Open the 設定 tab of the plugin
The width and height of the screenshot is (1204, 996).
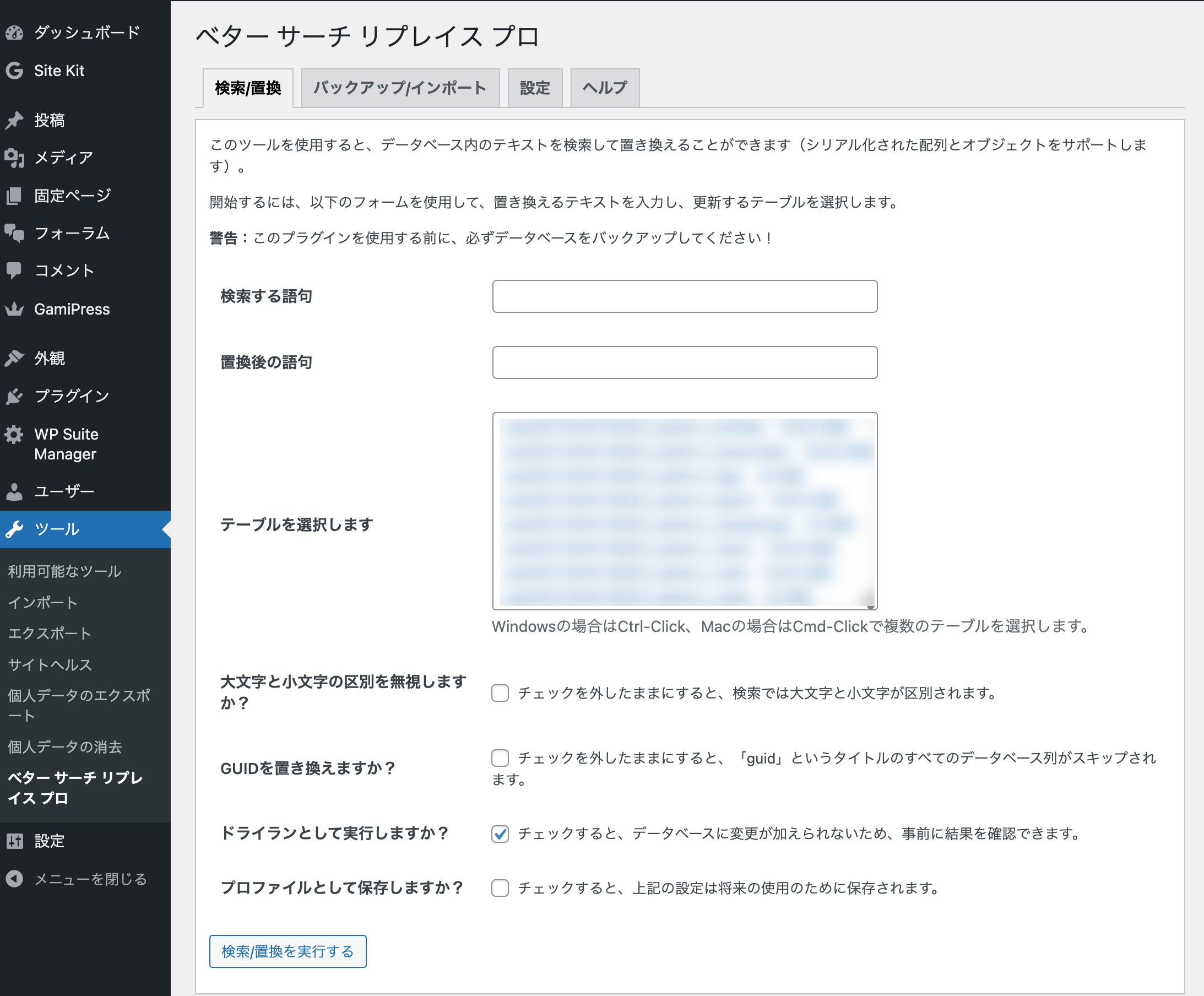coord(534,88)
